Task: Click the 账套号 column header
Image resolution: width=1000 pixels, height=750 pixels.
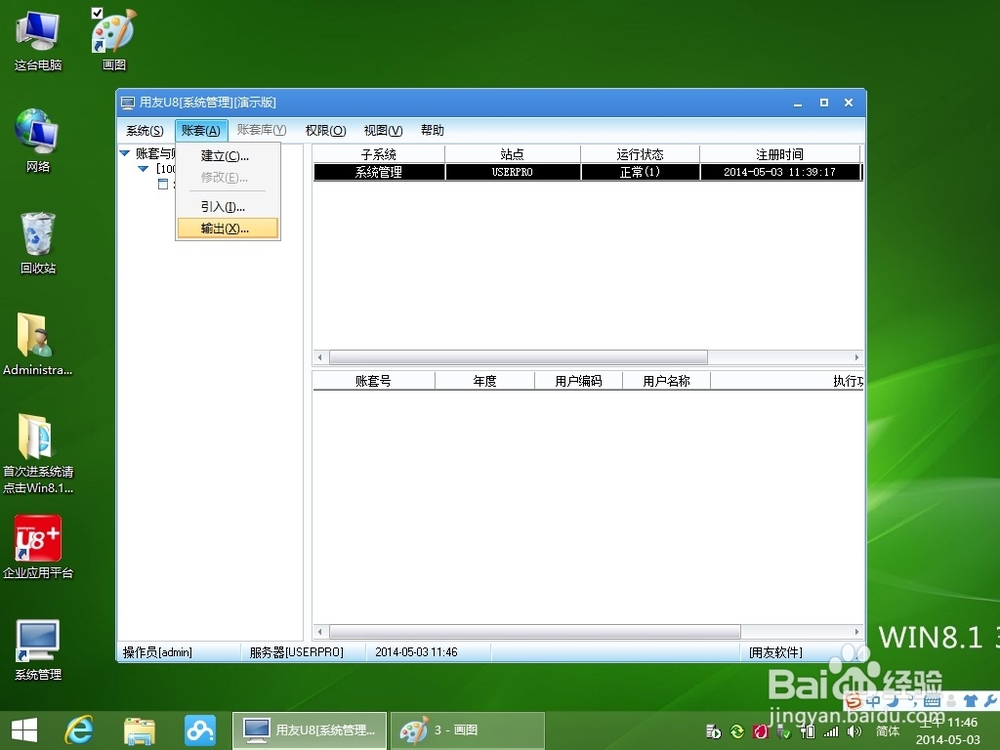Action: pos(374,381)
